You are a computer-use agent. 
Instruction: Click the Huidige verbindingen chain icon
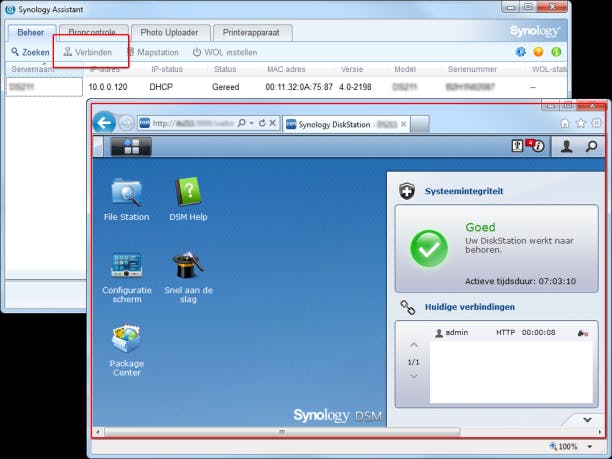pyautogui.click(x=408, y=307)
